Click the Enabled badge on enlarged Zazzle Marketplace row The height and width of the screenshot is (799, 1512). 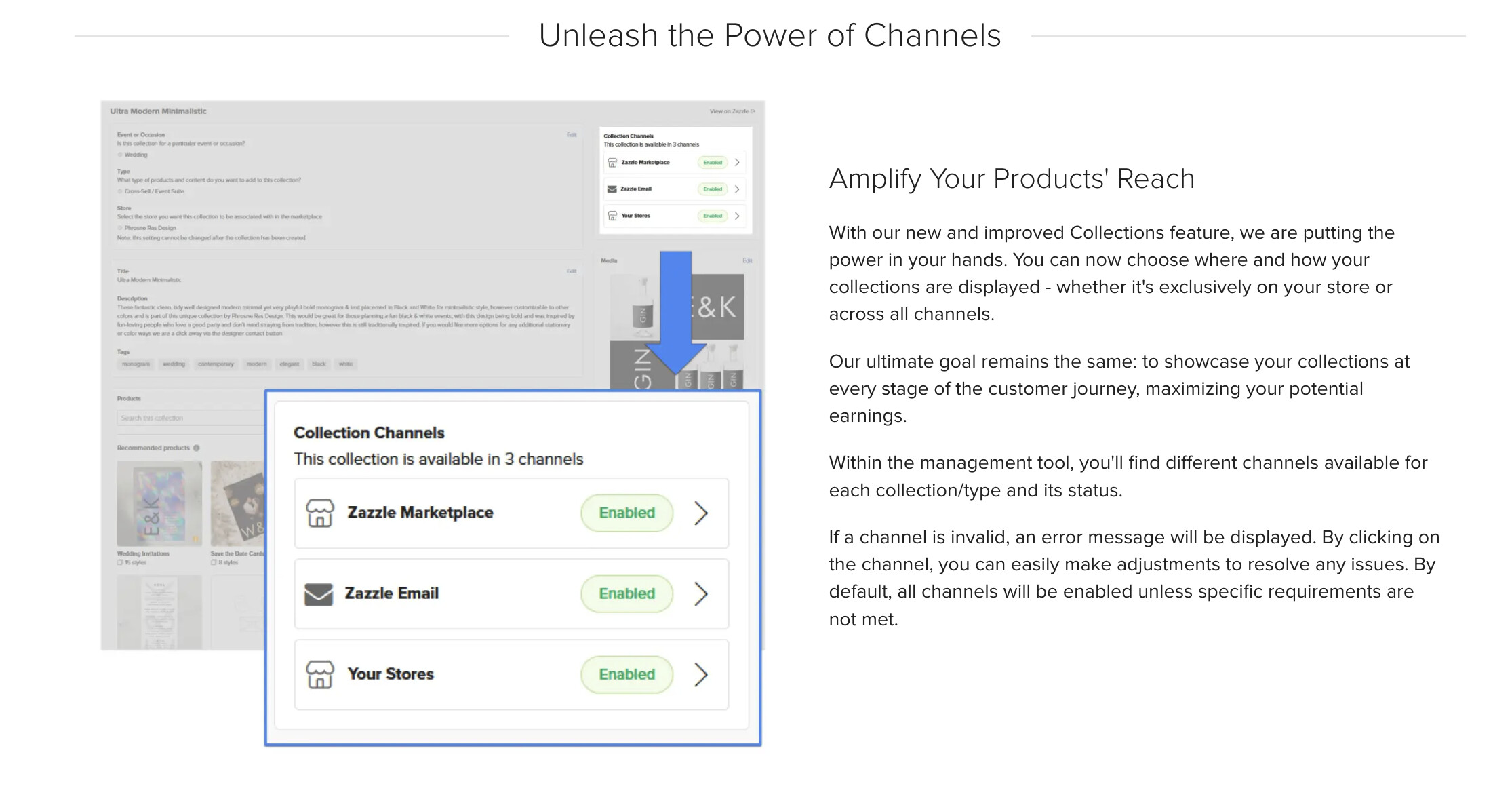pos(627,513)
